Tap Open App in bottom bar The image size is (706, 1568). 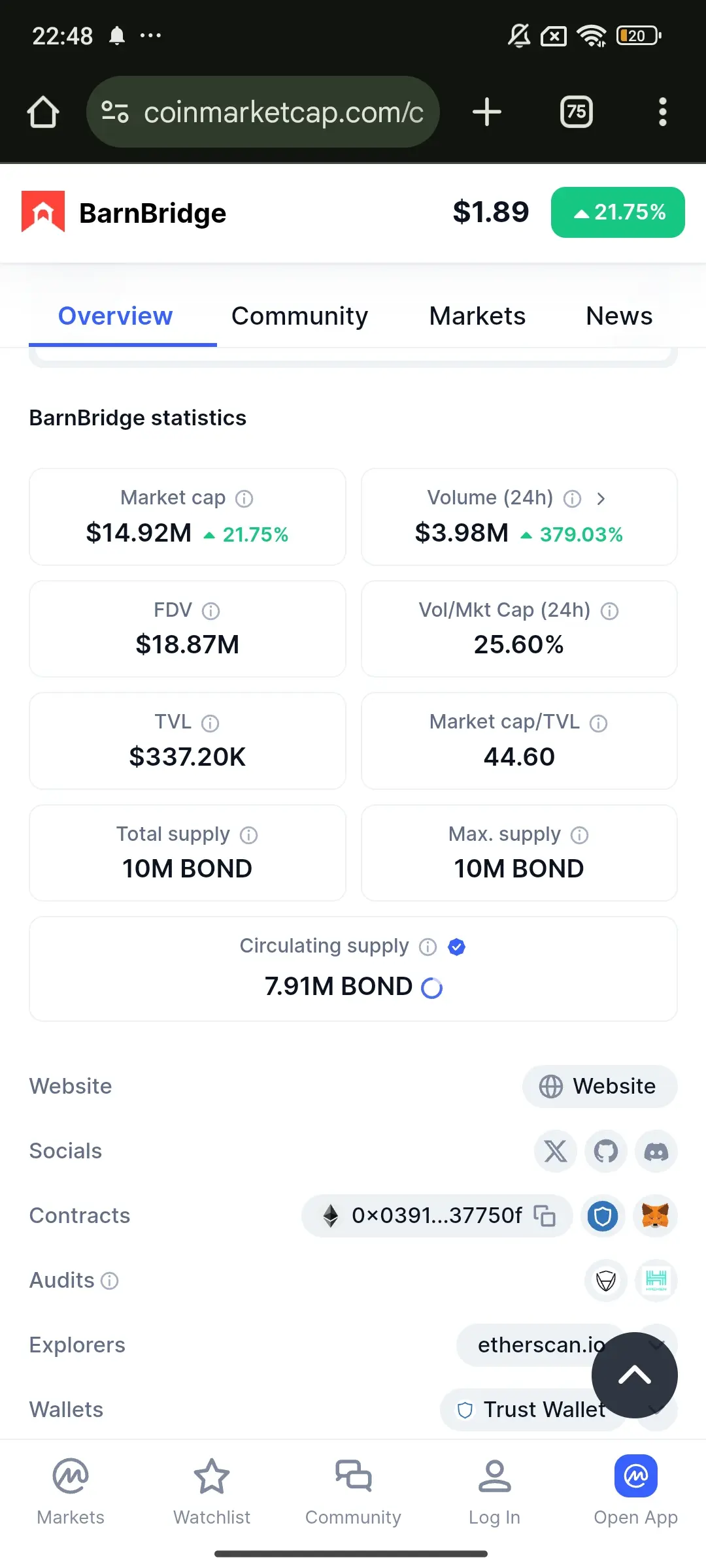click(635, 1490)
